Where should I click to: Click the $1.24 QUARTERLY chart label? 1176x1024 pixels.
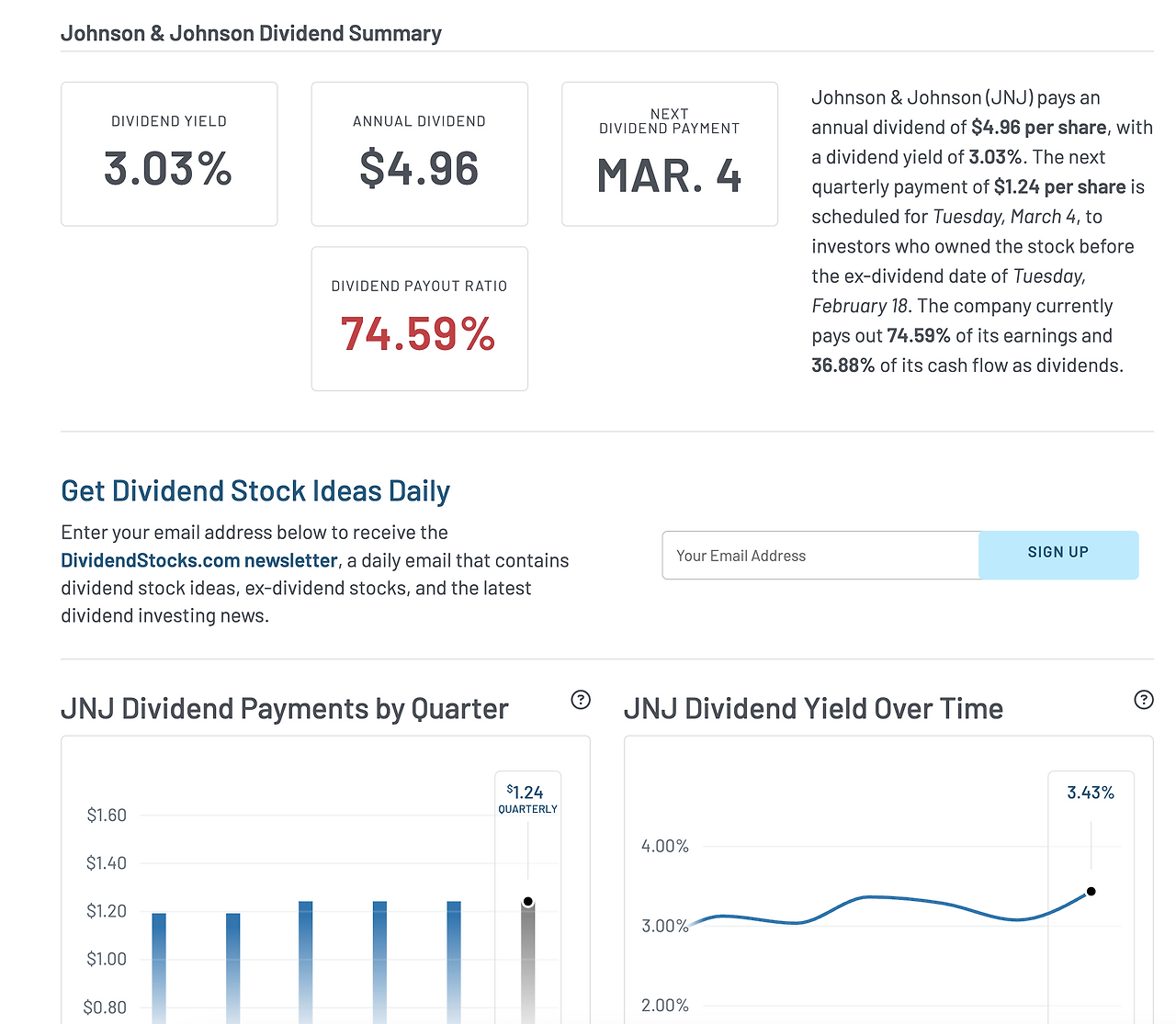pos(527,798)
